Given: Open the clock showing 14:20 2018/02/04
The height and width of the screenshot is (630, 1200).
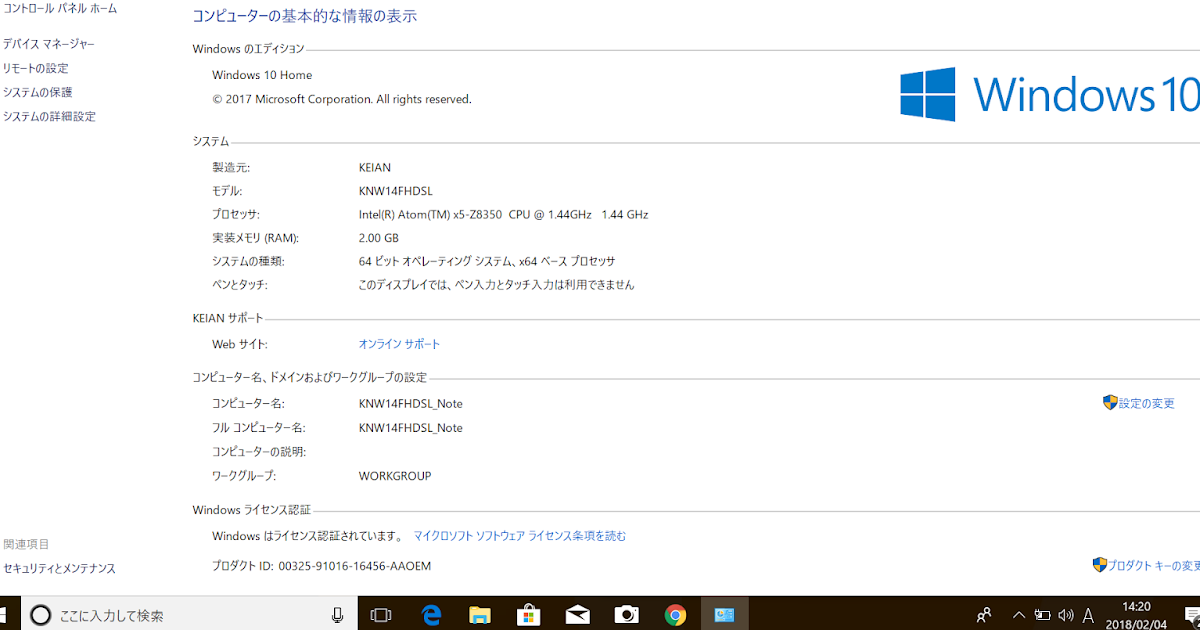Looking at the screenshot, I should point(1138,615).
